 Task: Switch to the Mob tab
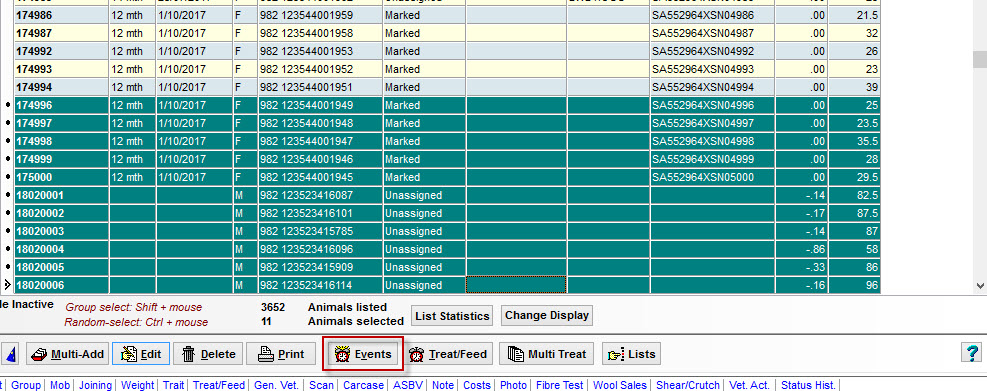coord(60,385)
